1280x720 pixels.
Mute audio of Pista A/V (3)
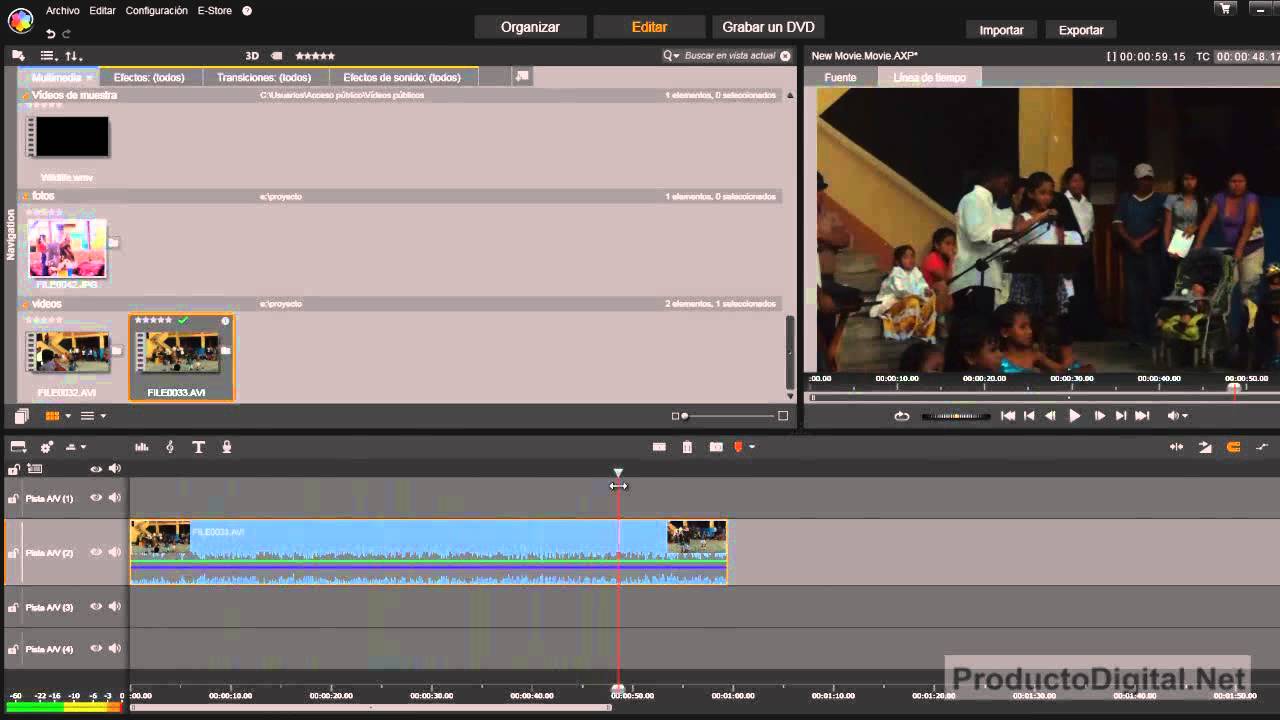pyautogui.click(x=115, y=606)
